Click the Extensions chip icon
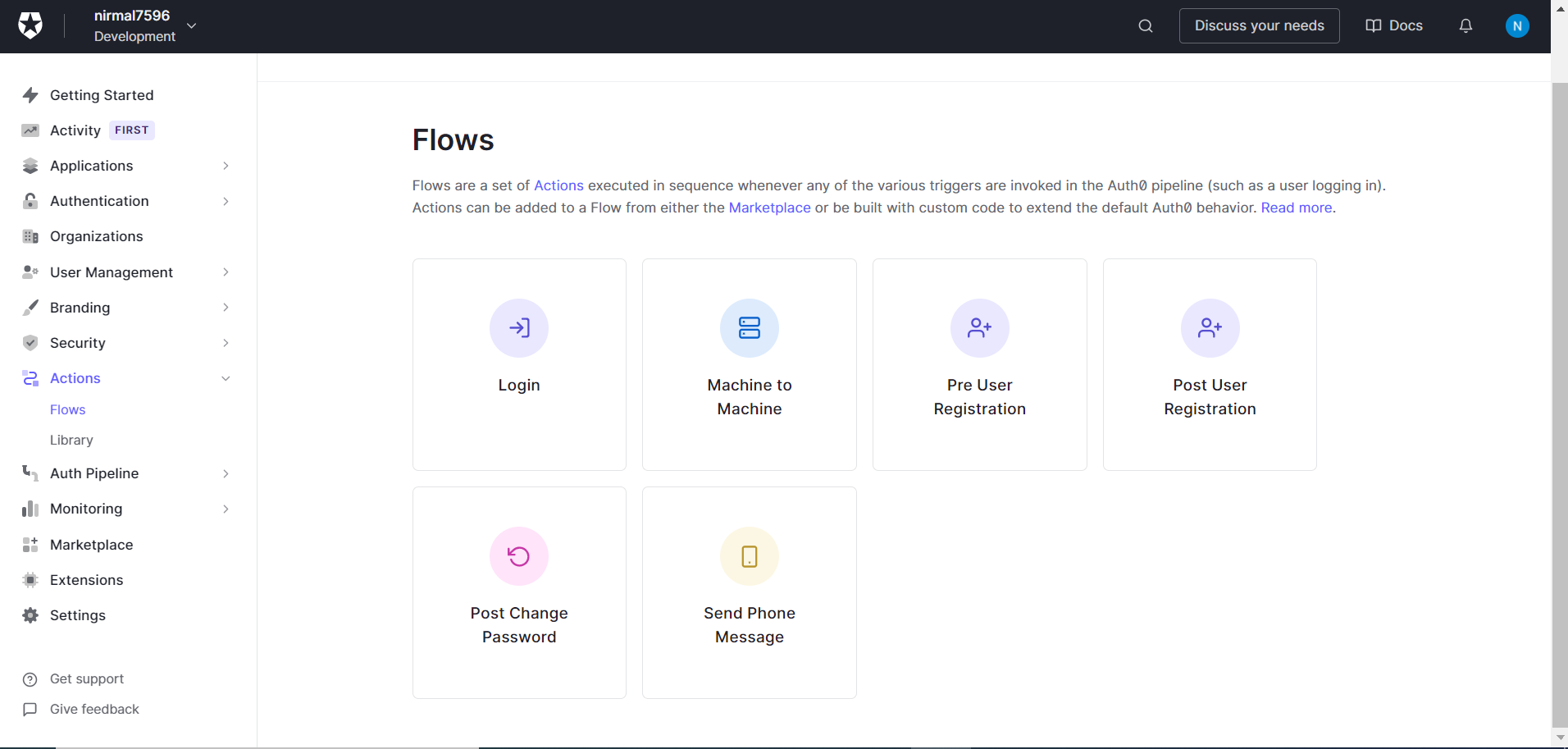This screenshot has width=1568, height=749. pyautogui.click(x=30, y=580)
